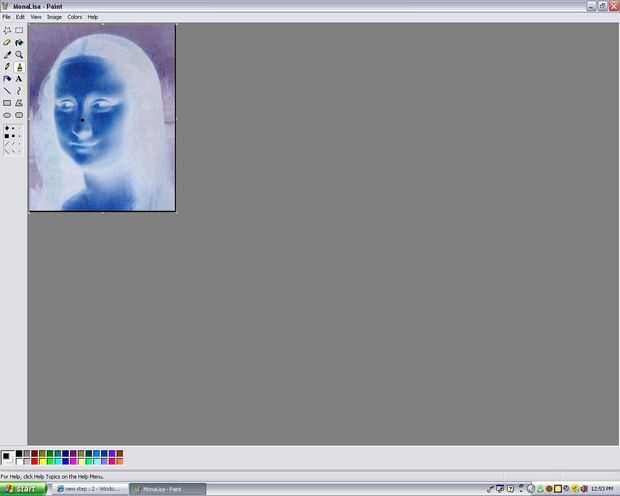The width and height of the screenshot is (620, 496).
Task: Select the rectangular Select tool
Action: [x=19, y=30]
